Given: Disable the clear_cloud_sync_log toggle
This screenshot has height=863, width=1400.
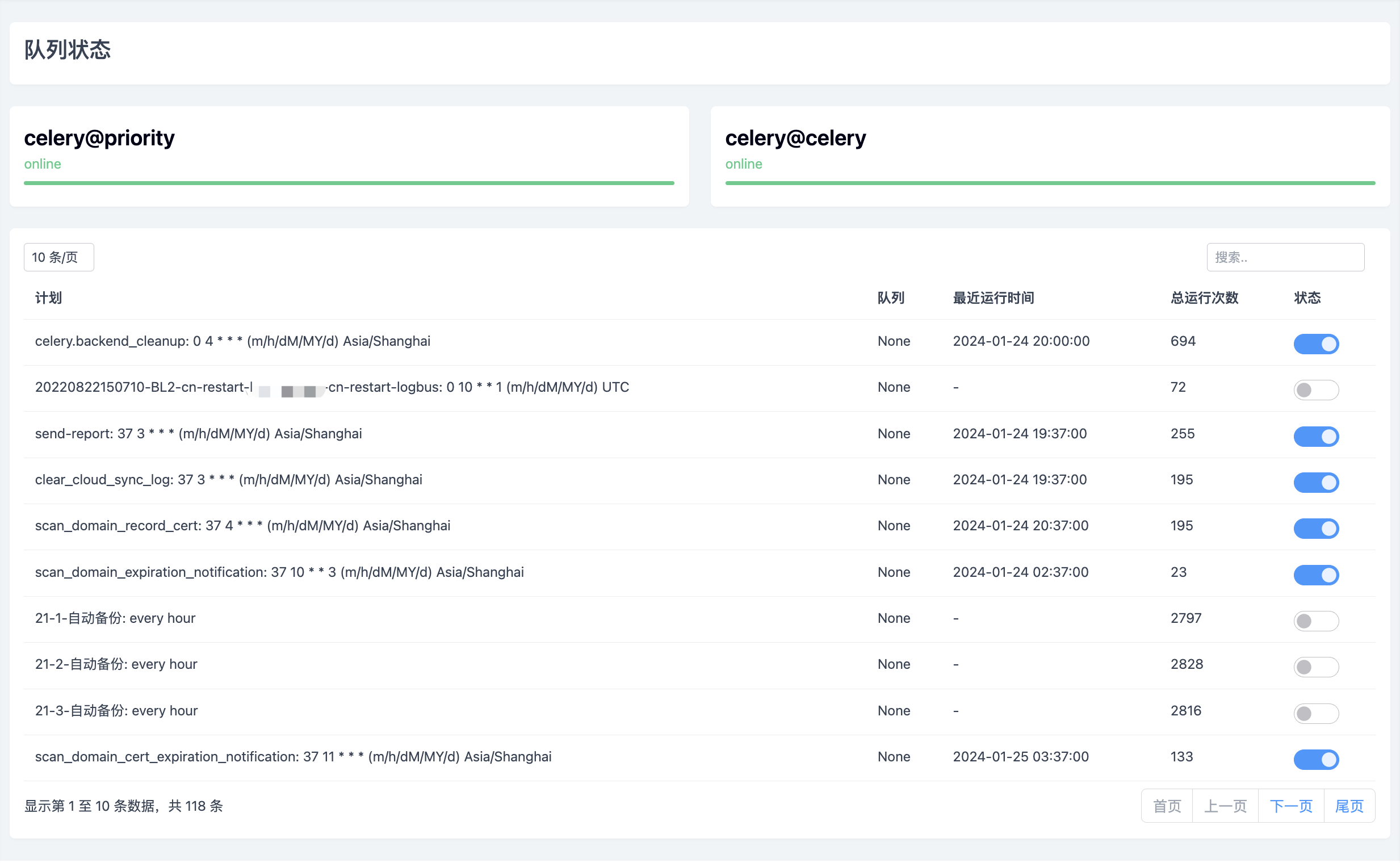Looking at the screenshot, I should coord(1315,482).
